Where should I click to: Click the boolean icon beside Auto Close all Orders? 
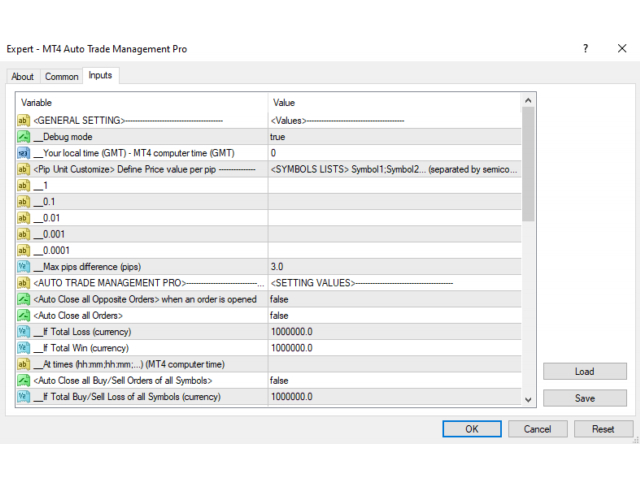[x=23, y=316]
